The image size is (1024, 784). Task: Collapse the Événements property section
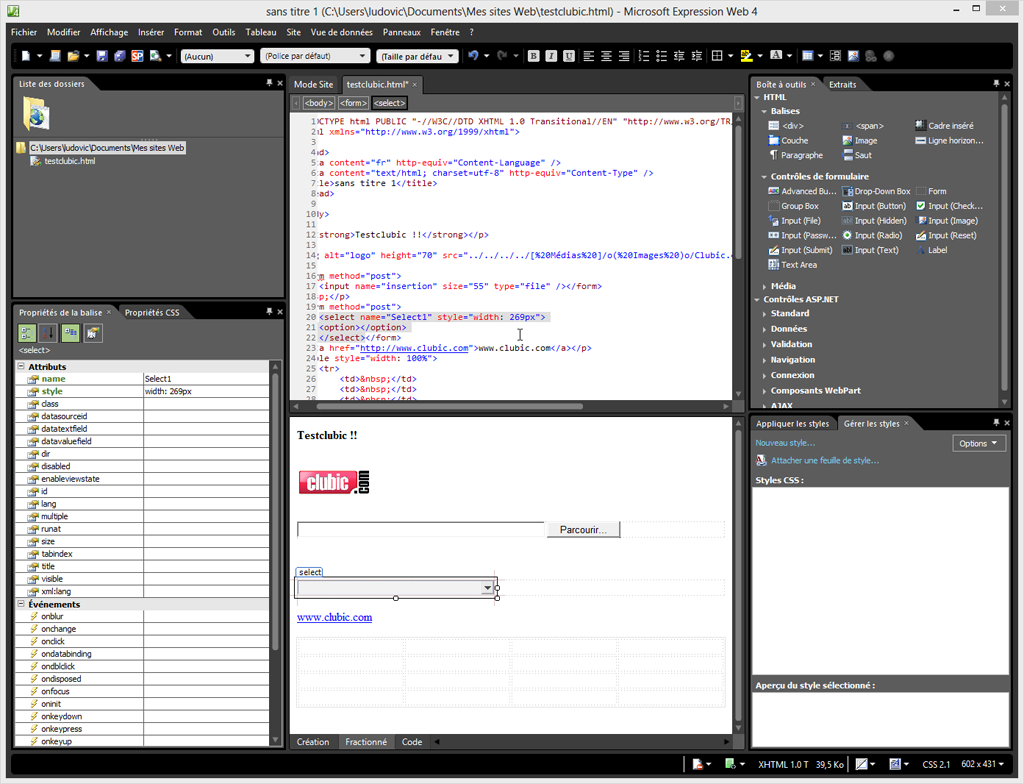[x=21, y=604]
